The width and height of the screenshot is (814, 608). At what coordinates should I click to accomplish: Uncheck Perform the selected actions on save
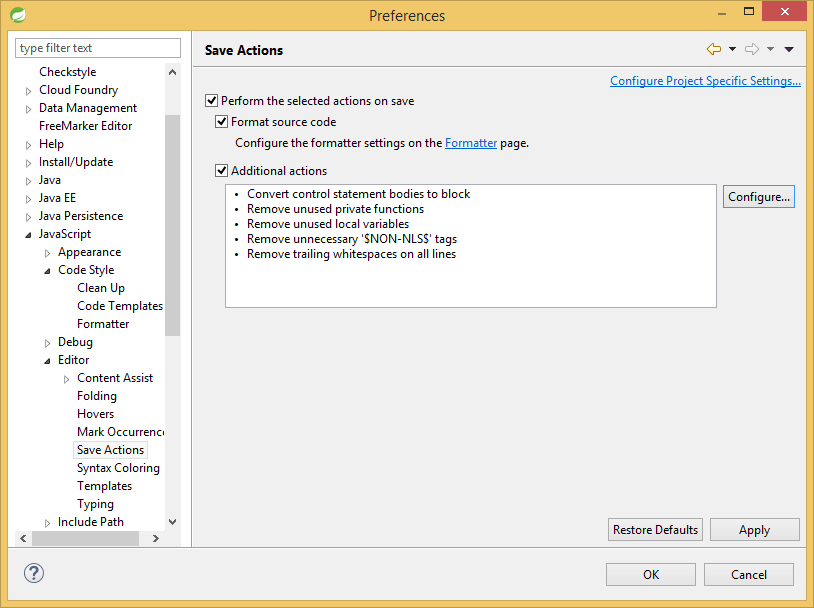[211, 101]
